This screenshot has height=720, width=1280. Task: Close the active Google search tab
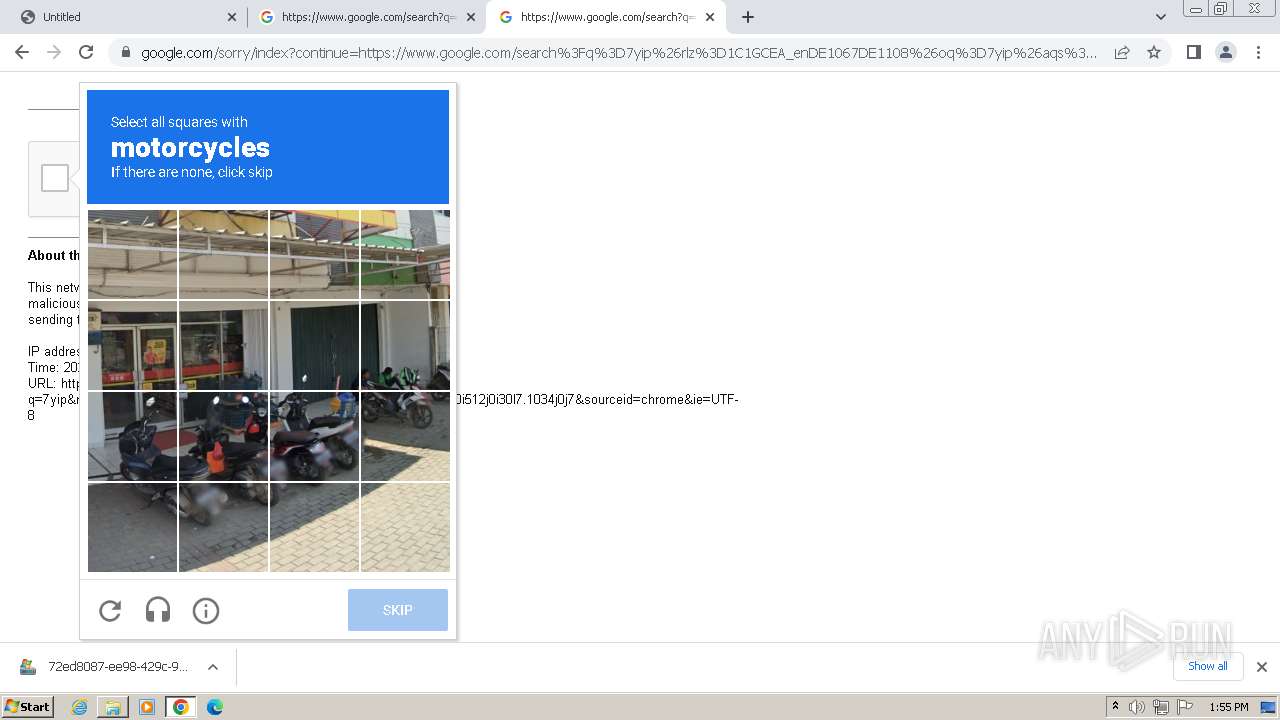[x=710, y=17]
